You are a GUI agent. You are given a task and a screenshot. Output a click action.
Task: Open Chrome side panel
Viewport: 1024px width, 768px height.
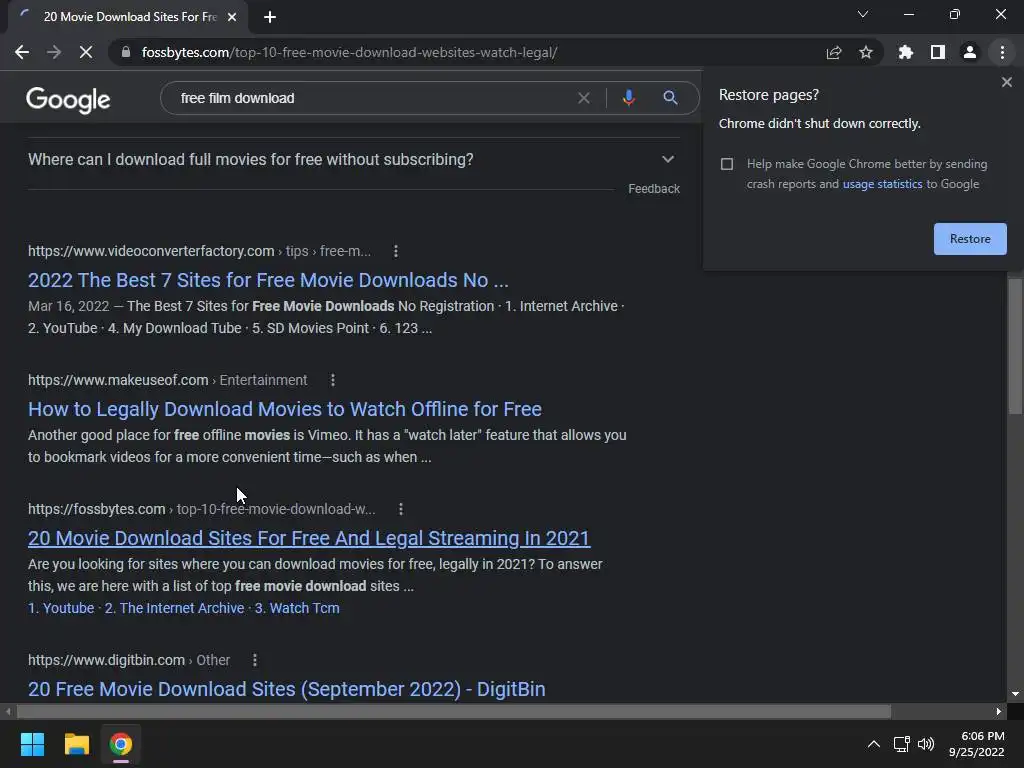point(938,52)
